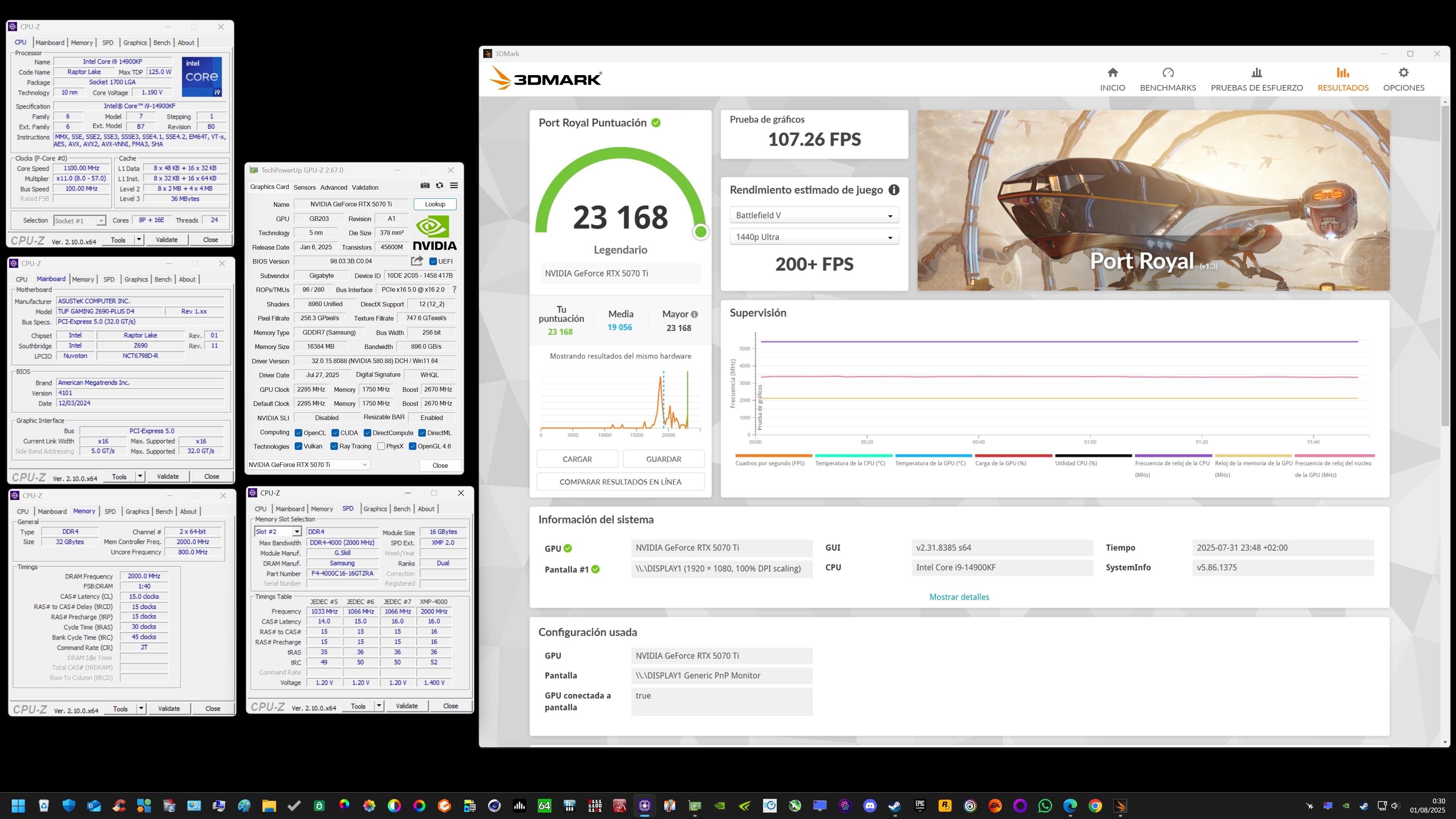Click the GPU-Z refresh icon
Screen dimensions: 1456x819
(x=439, y=185)
